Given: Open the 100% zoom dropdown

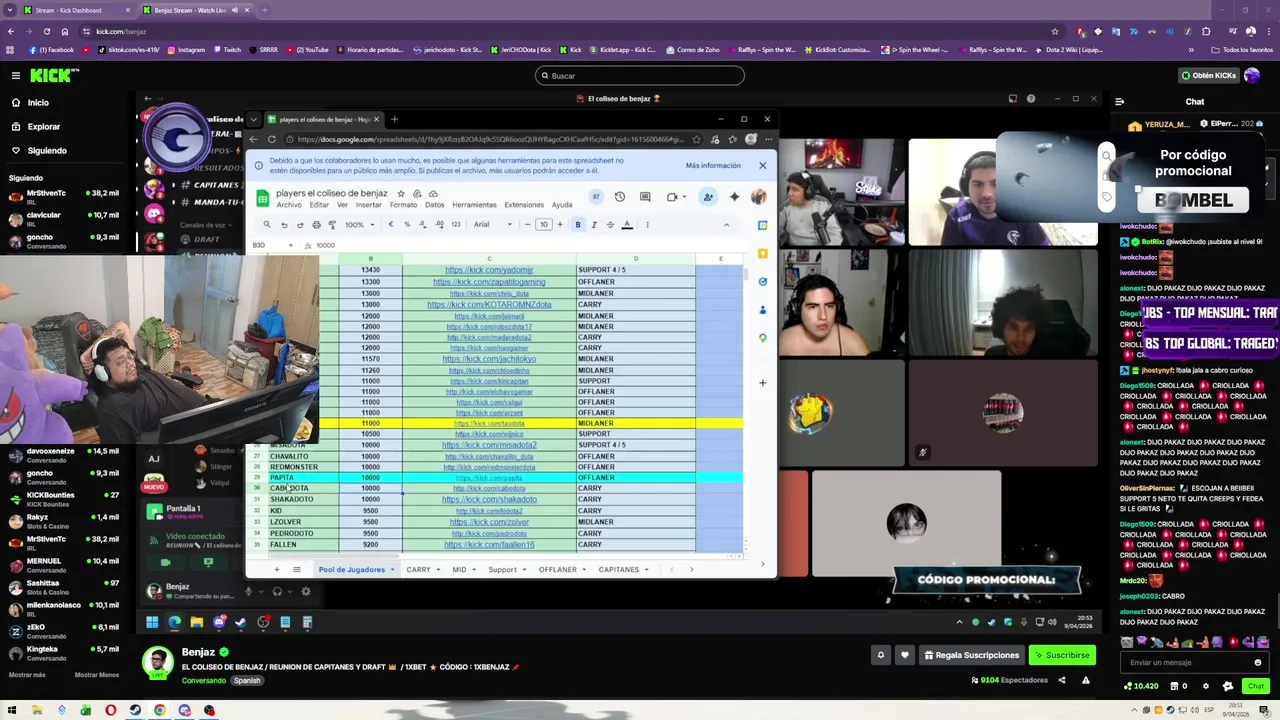Looking at the screenshot, I should click(358, 225).
